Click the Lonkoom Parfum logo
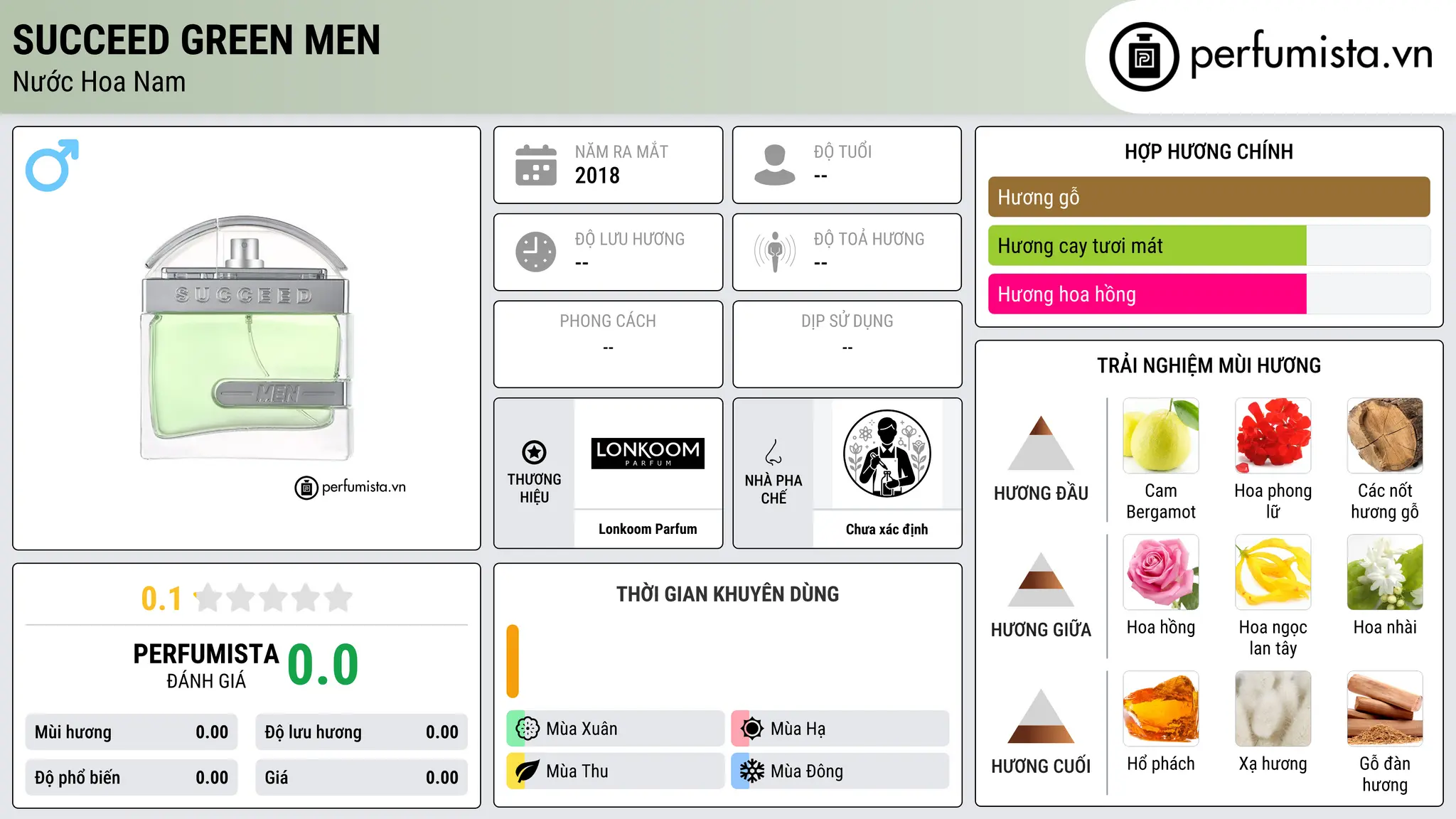 point(648,453)
